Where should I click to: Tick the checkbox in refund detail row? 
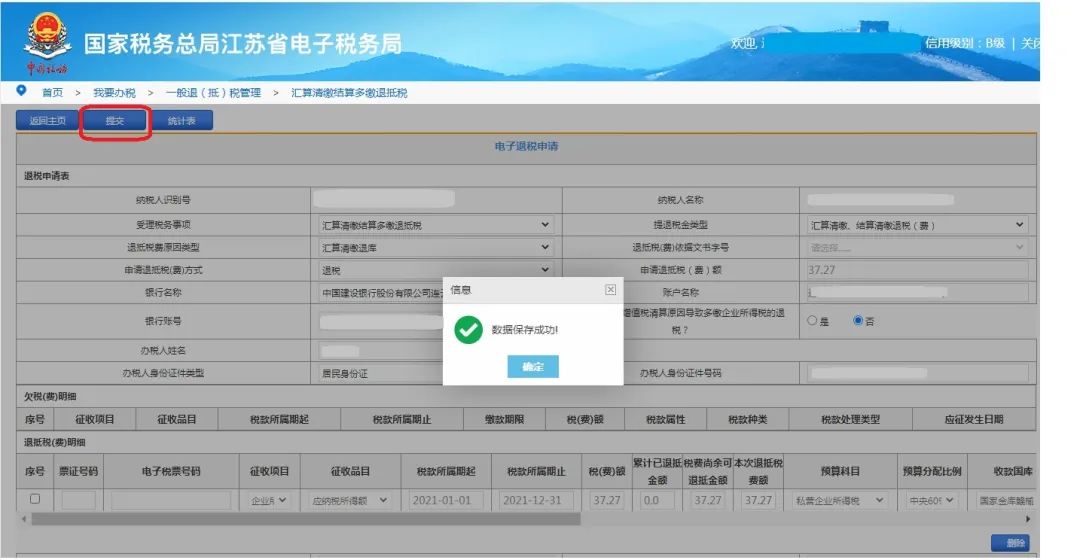[x=35, y=499]
